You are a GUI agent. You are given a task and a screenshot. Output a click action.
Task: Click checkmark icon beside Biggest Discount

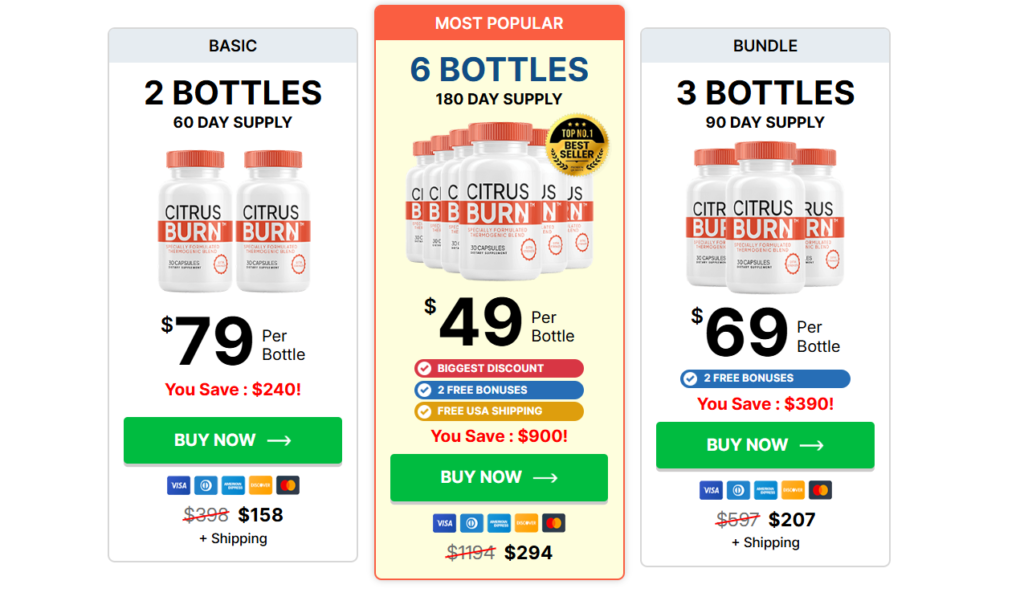(424, 369)
